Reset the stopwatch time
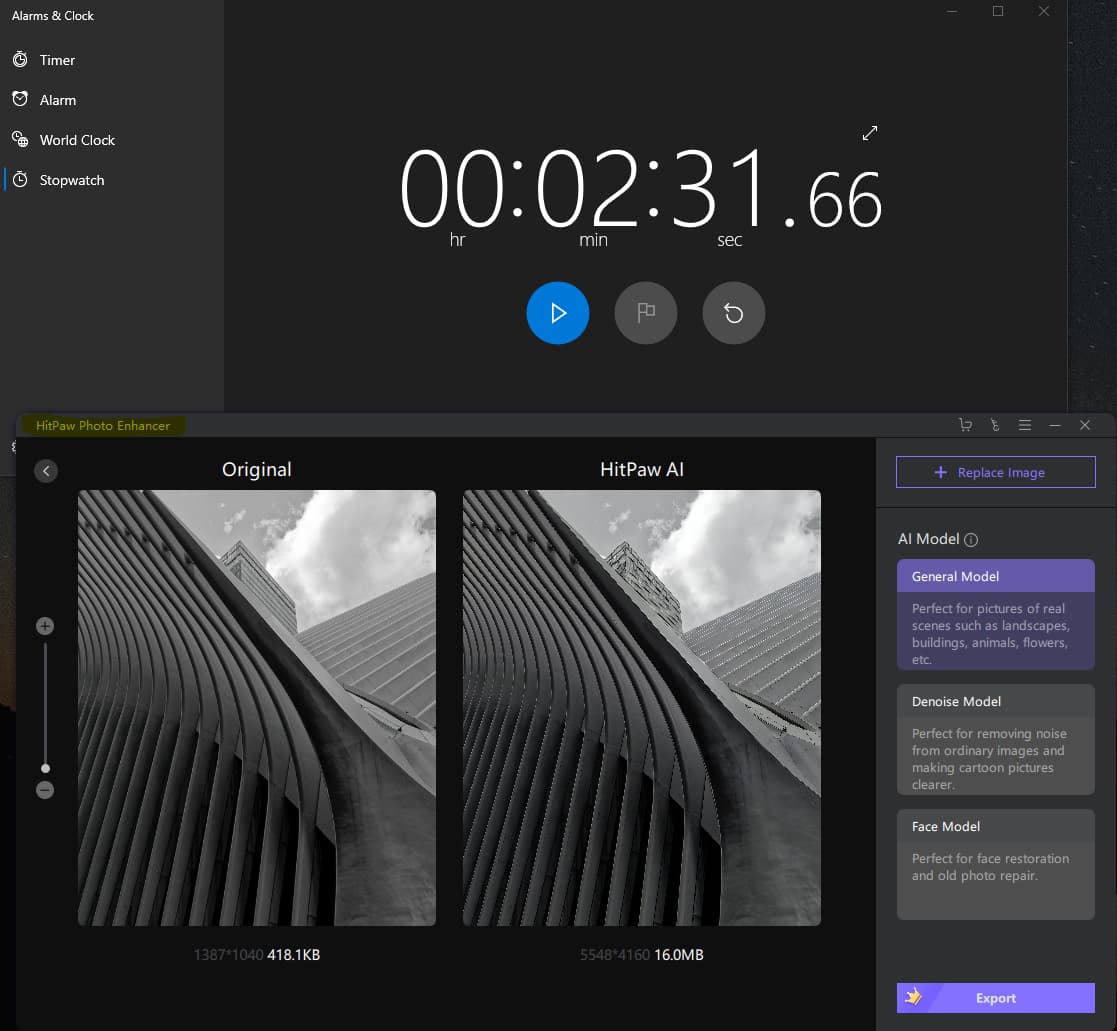The width and height of the screenshot is (1117, 1031). pos(733,313)
